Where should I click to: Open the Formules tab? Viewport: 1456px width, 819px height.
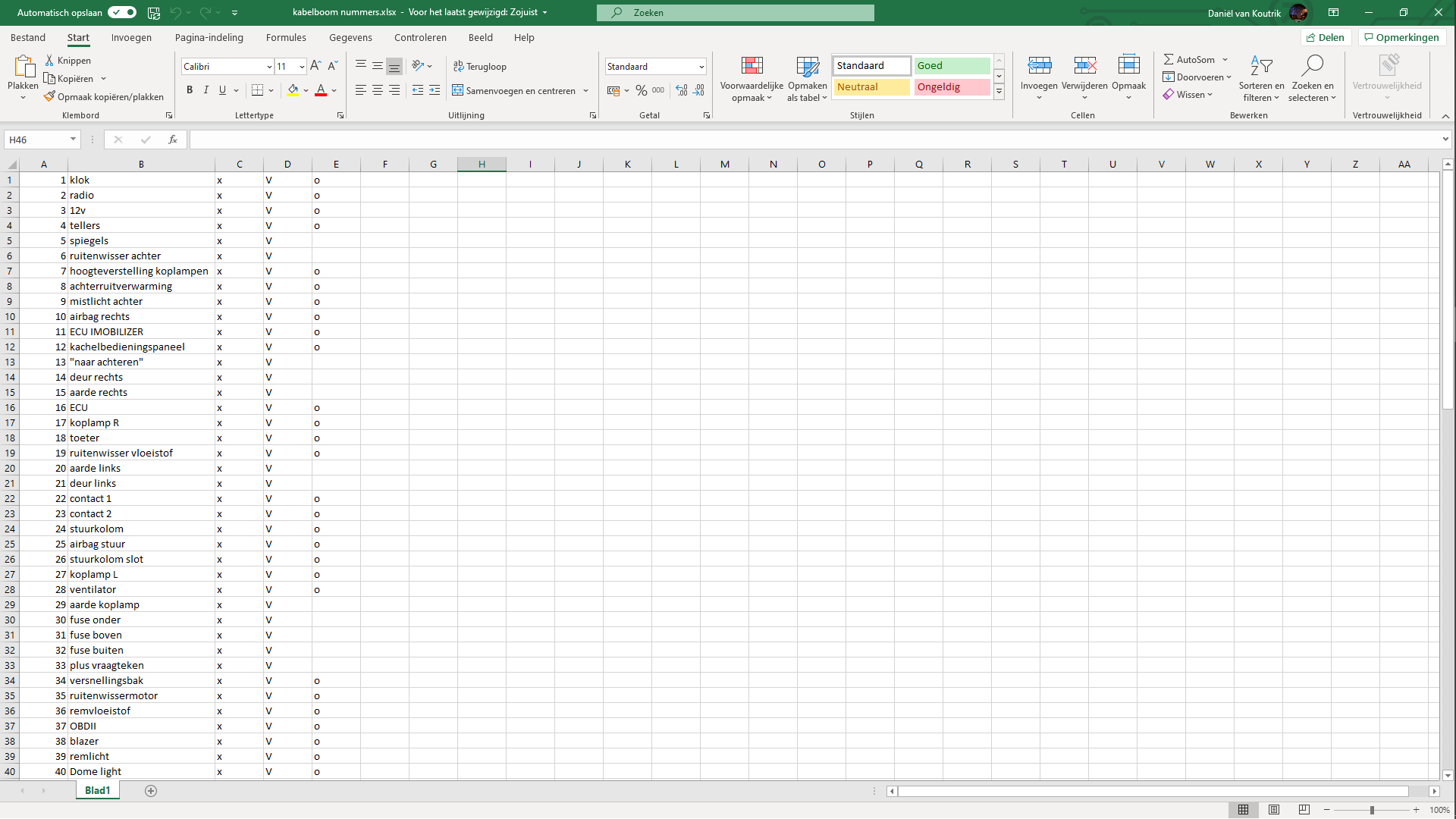(286, 37)
